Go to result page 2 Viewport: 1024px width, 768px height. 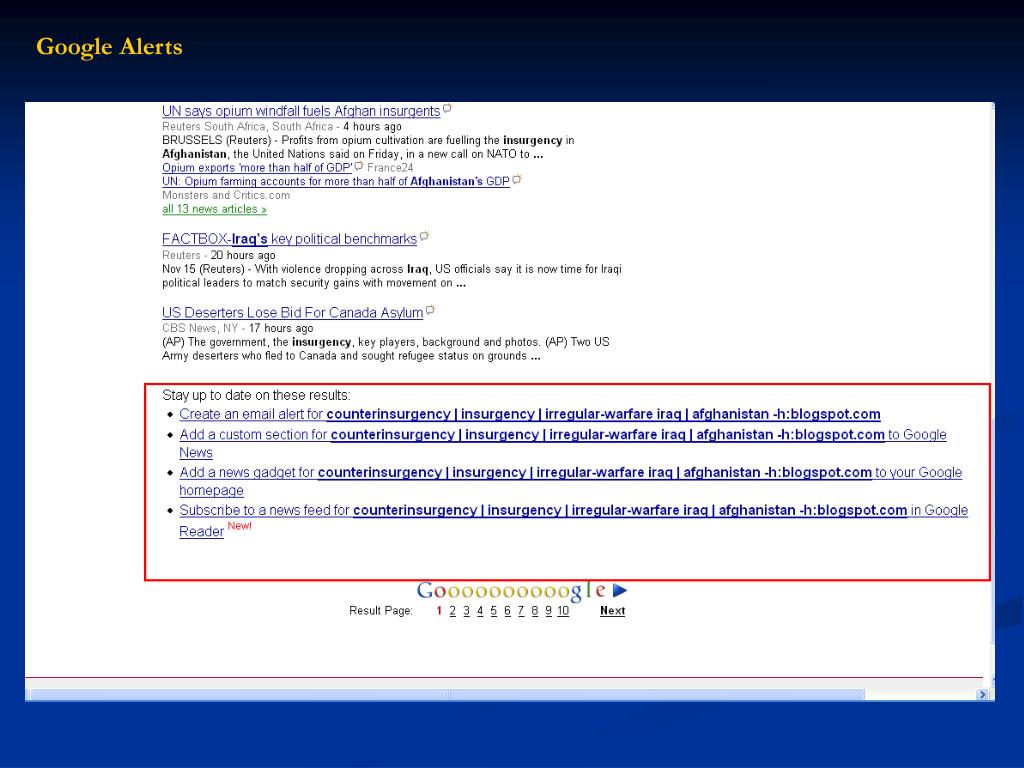click(x=453, y=611)
